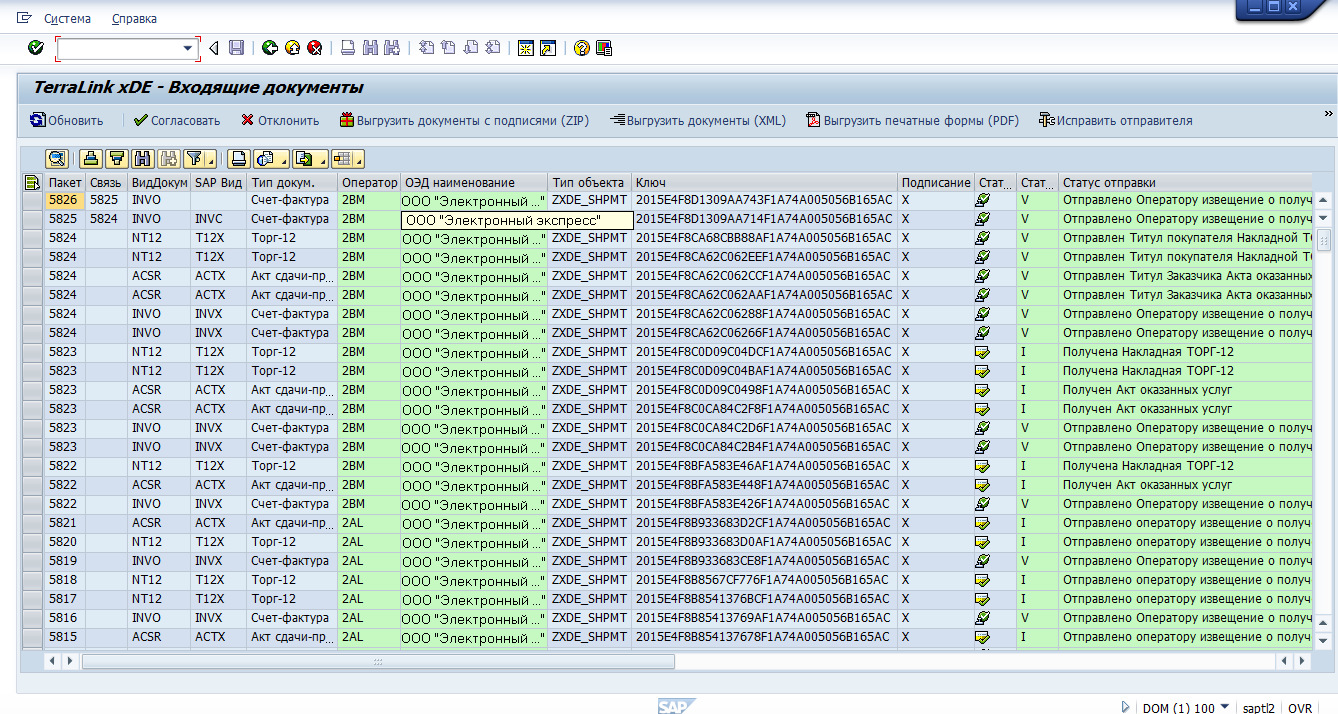
Task: Open the Views dropdown in grid toolbar
Action: pos(270,158)
